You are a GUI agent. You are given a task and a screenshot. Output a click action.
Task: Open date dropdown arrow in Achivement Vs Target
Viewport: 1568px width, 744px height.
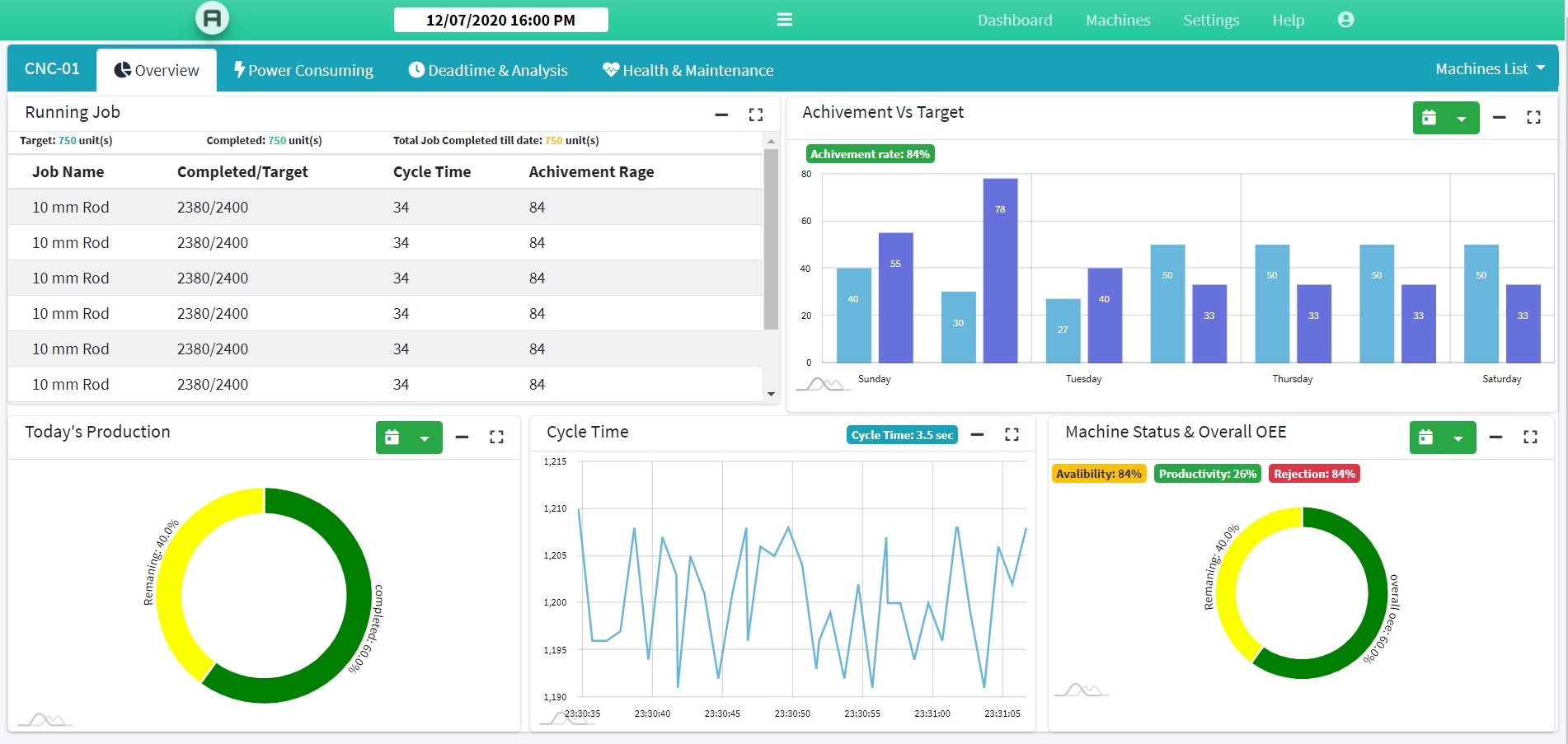coord(1462,119)
